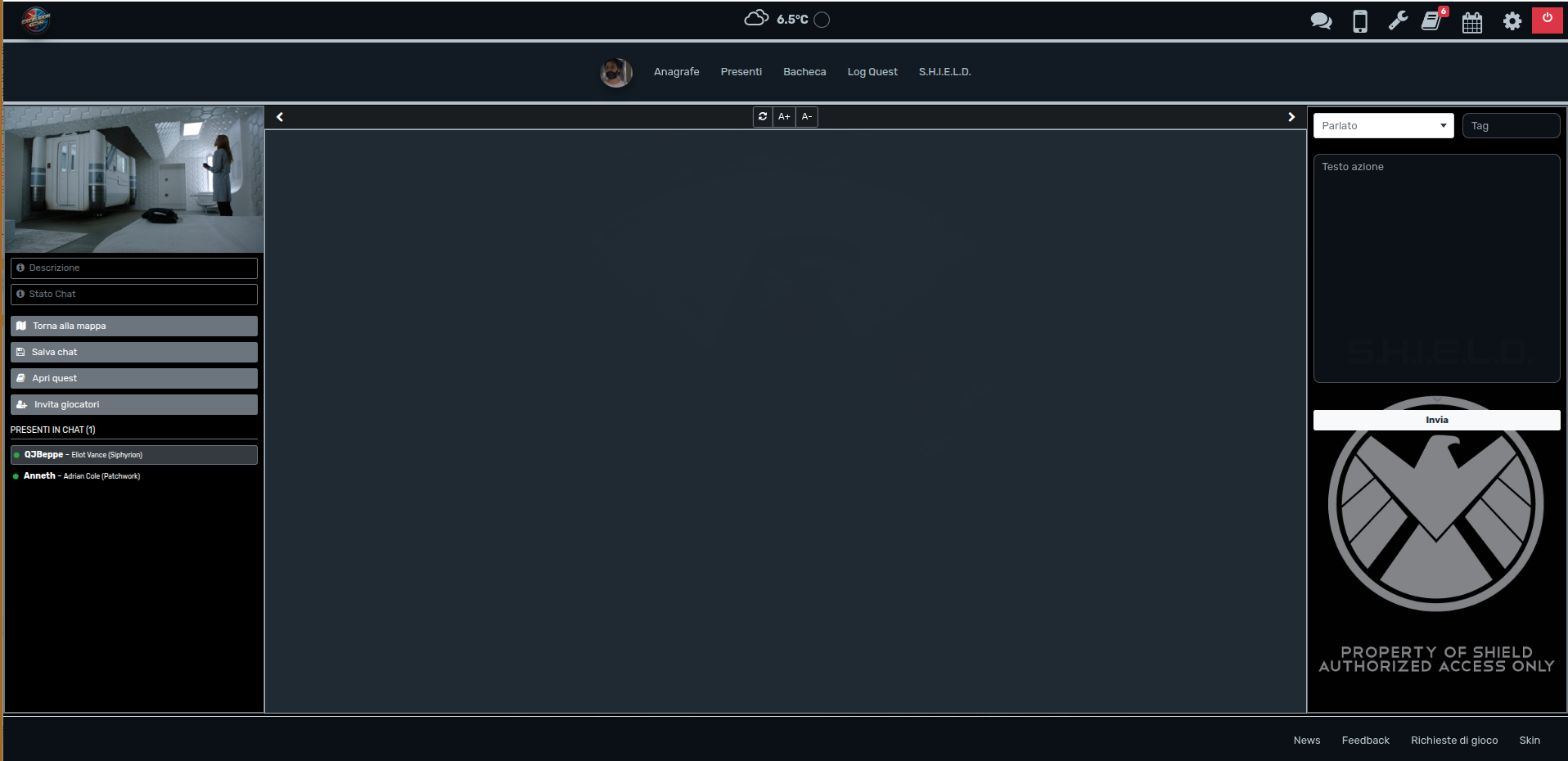Click Apri quest button
This screenshot has height=761, width=1568.
134,378
